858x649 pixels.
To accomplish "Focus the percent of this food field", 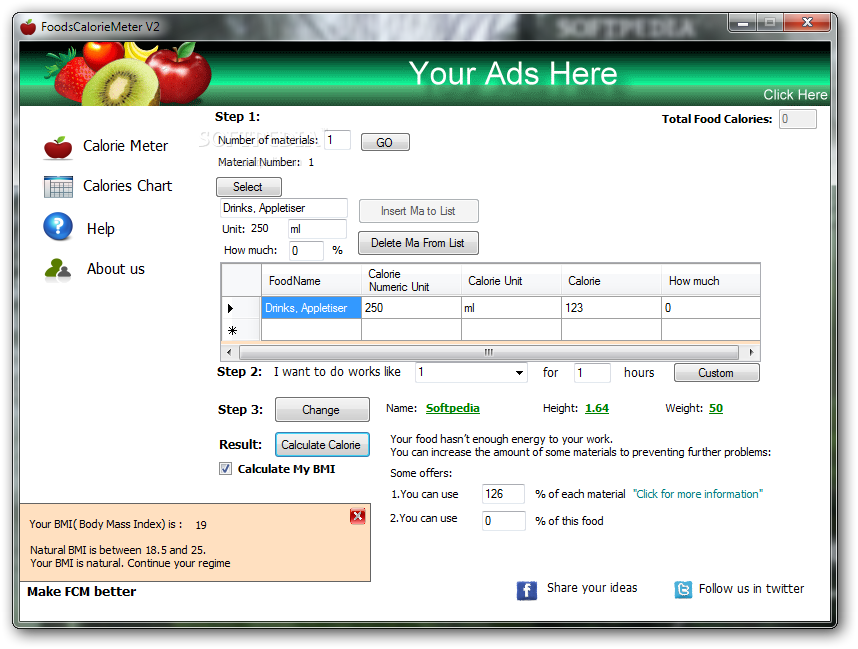I will [503, 521].
